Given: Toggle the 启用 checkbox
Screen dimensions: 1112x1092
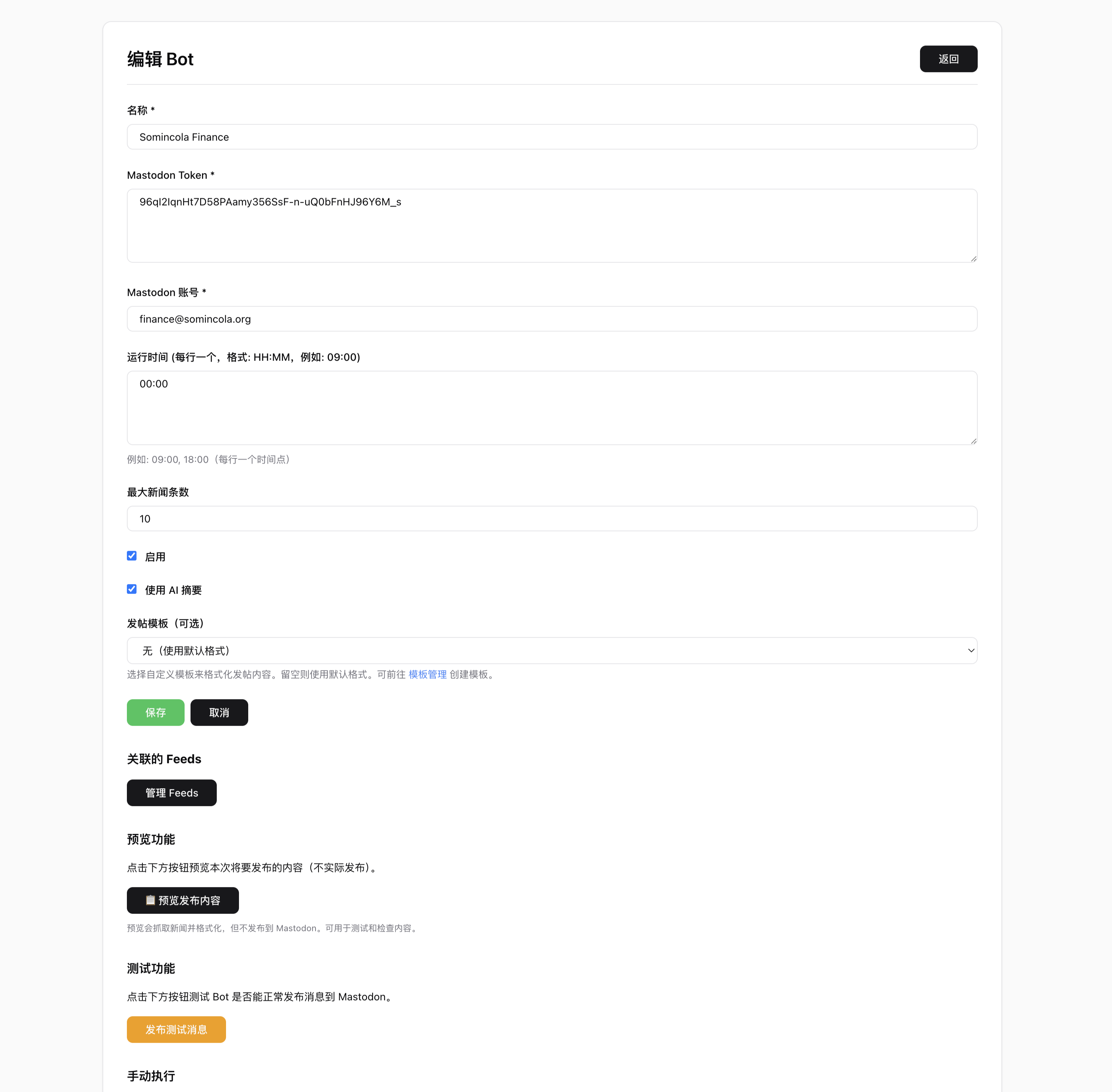Looking at the screenshot, I should pyautogui.click(x=132, y=556).
